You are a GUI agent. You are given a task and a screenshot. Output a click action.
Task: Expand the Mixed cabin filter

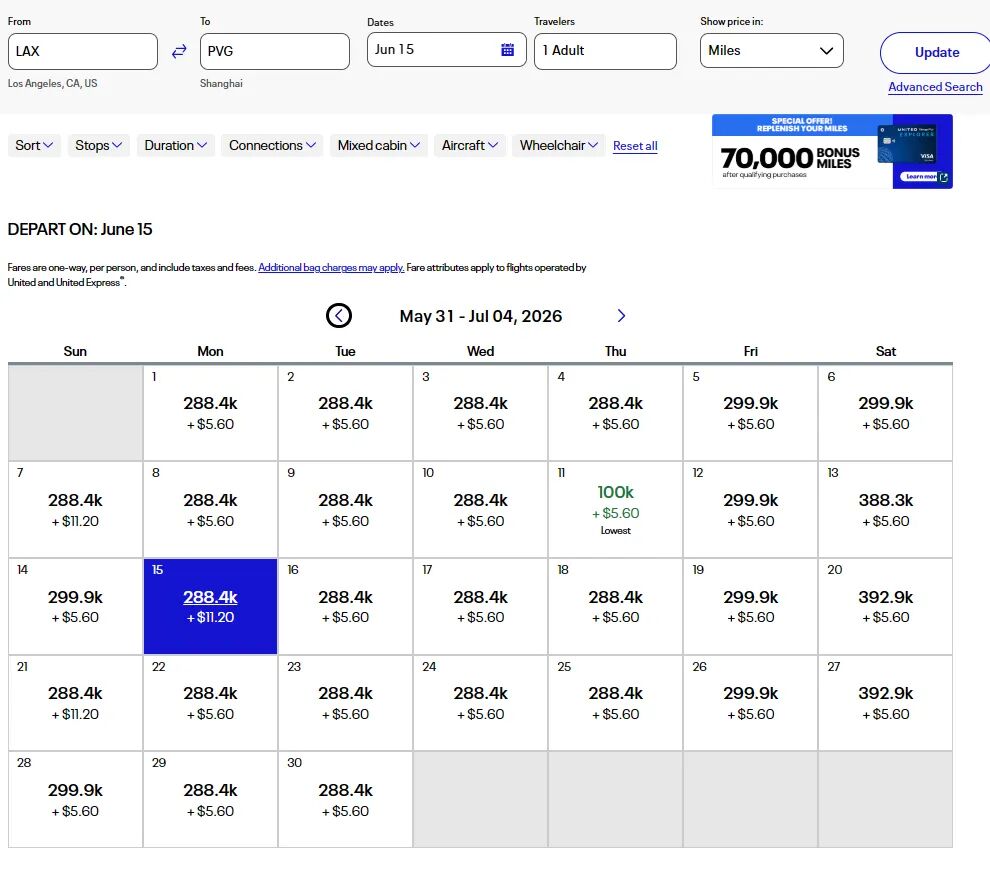click(379, 146)
